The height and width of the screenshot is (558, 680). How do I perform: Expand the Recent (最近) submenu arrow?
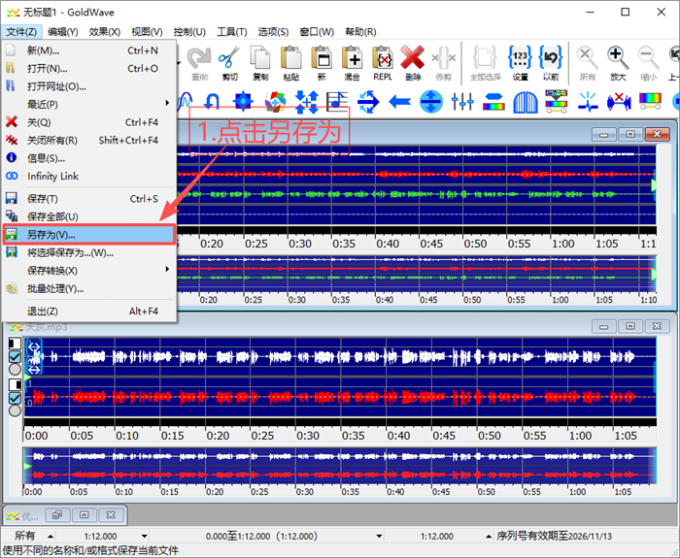pos(167,103)
